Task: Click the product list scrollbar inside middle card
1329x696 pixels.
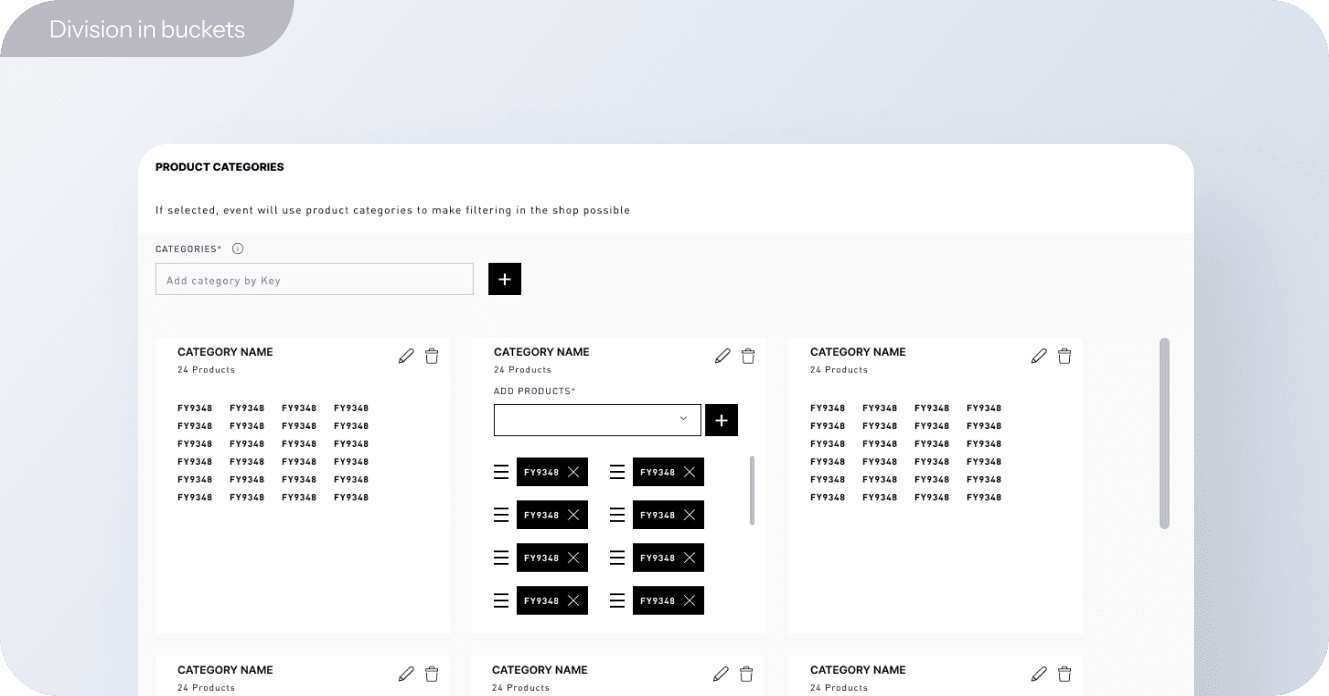Action: [x=752, y=491]
